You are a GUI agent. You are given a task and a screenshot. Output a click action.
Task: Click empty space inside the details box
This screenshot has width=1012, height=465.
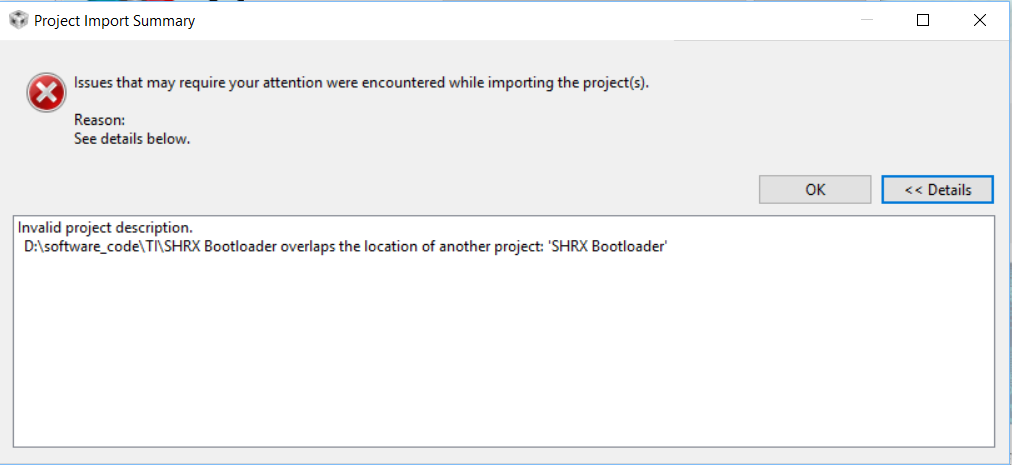tap(500, 360)
